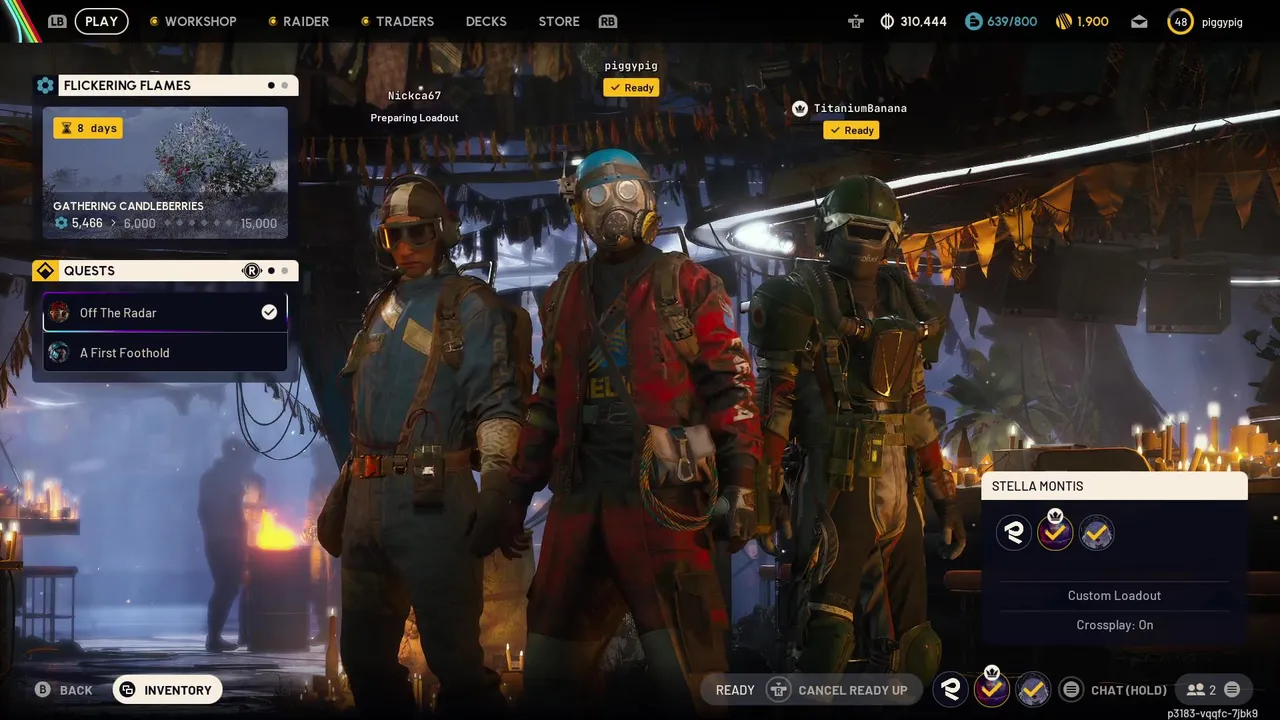Click the crowned leader avatar in Stella Montis panel

1055,533
